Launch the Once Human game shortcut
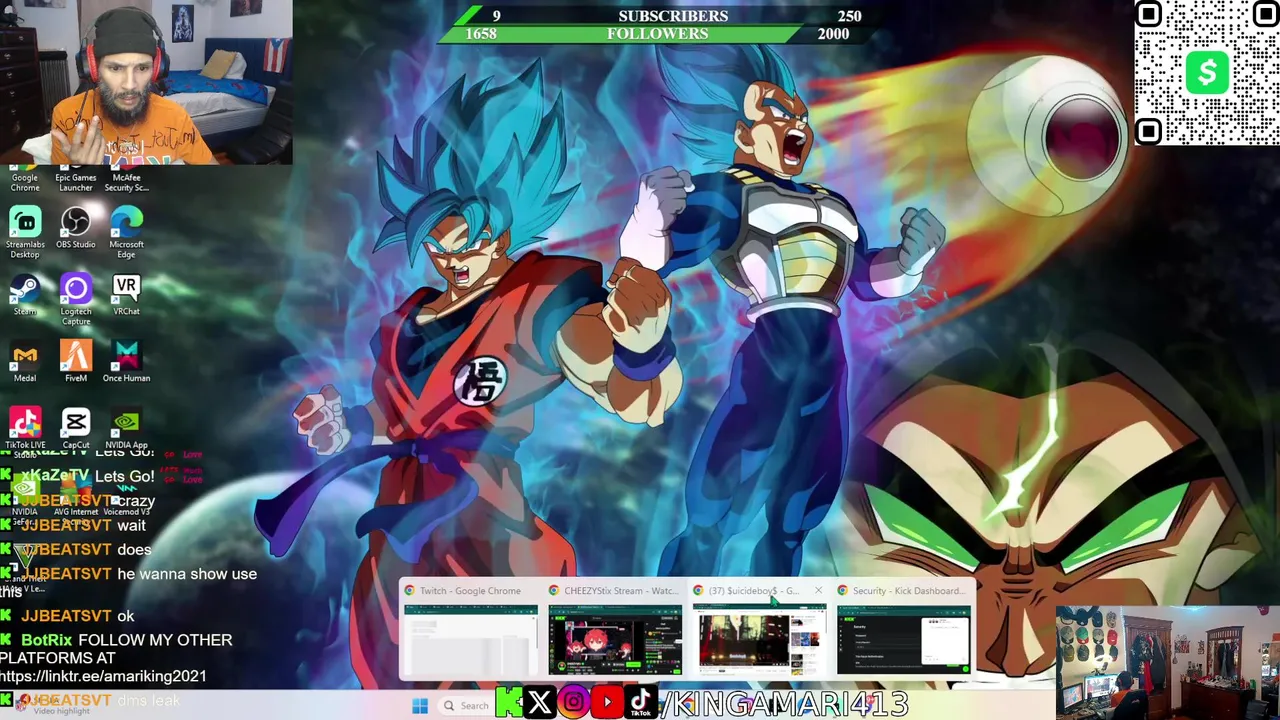The image size is (1280, 720). (126, 362)
